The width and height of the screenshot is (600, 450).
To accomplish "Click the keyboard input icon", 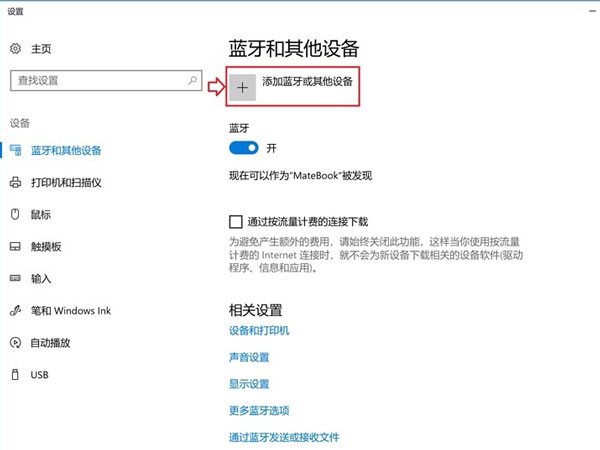I will pos(16,278).
